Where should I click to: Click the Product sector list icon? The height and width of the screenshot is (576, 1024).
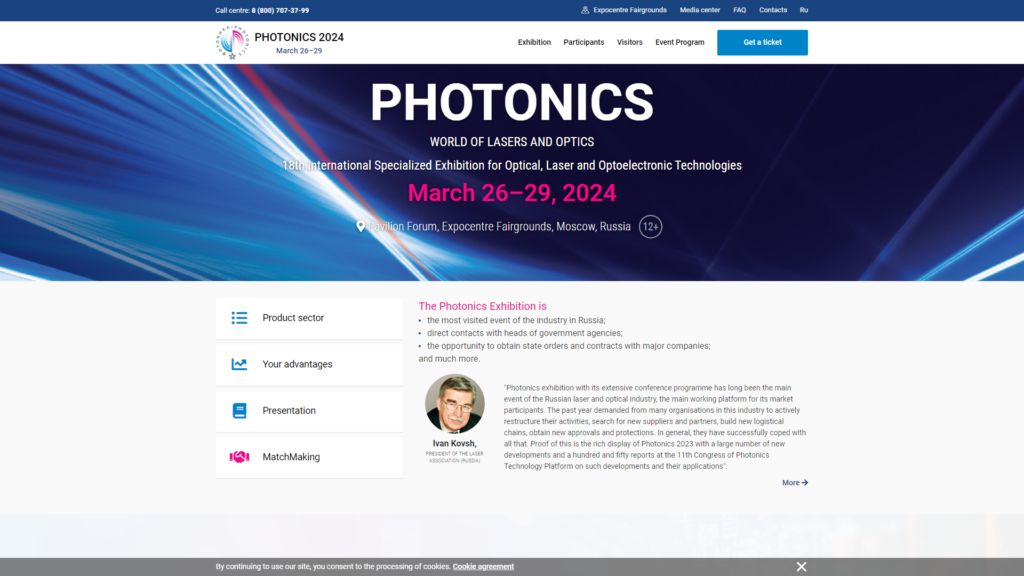239,318
